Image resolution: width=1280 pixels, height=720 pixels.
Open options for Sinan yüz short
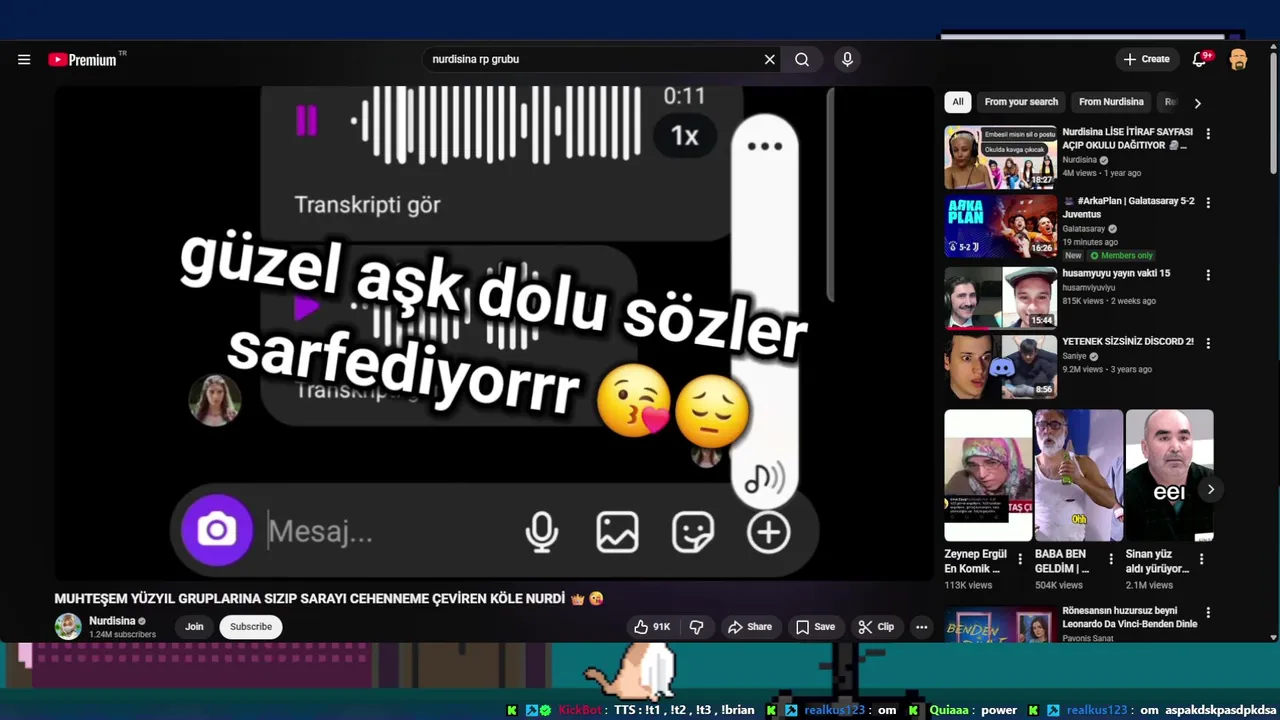point(1201,560)
